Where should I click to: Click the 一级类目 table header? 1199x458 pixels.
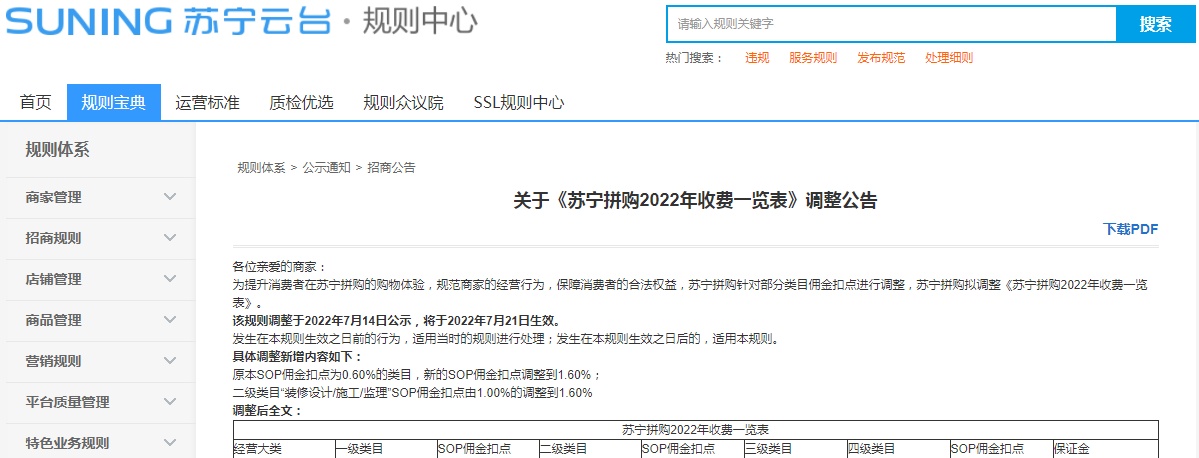tap(359, 449)
